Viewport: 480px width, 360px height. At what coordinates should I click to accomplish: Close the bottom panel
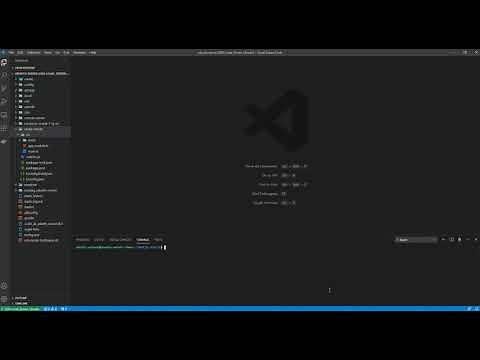pos(476,239)
